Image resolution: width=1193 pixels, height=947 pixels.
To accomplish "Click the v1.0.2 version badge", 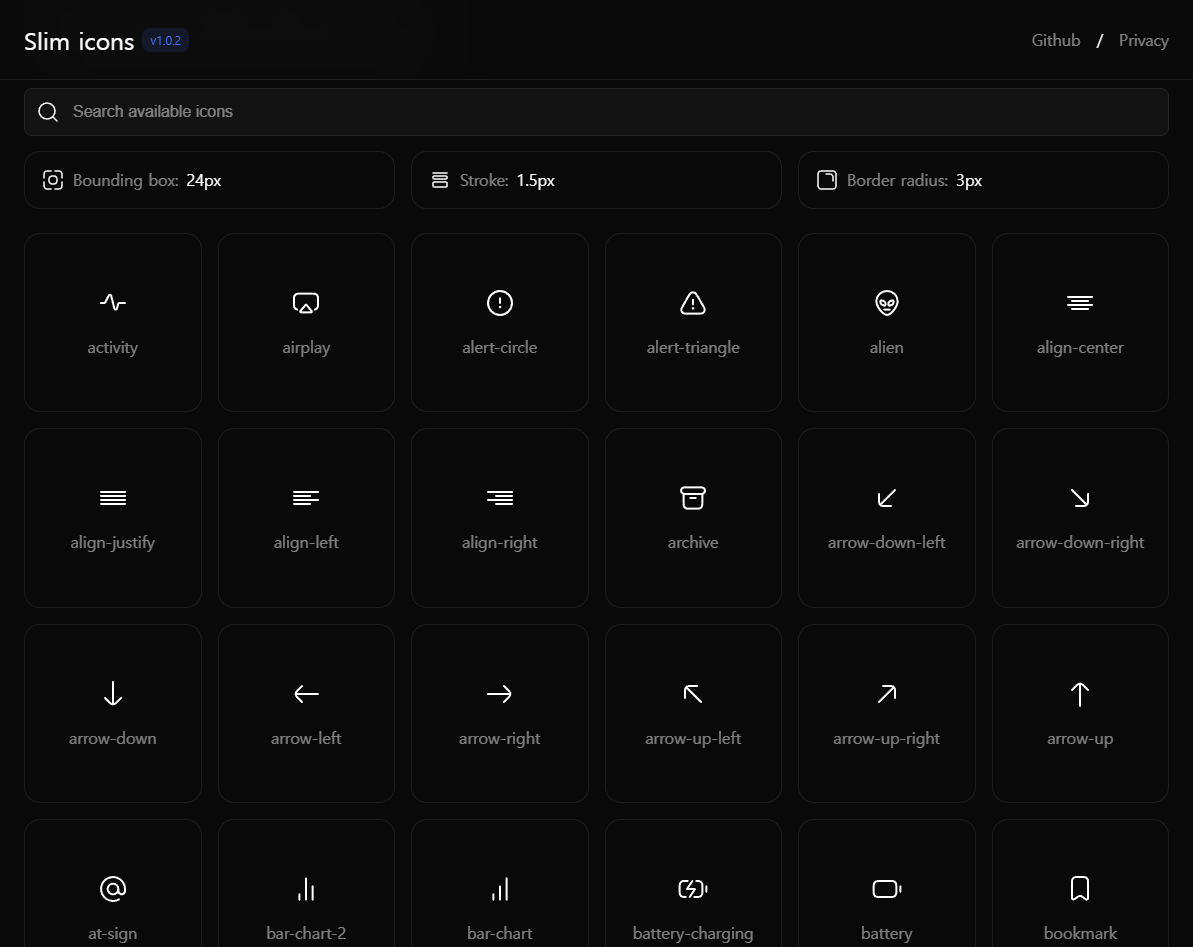I will pyautogui.click(x=165, y=40).
